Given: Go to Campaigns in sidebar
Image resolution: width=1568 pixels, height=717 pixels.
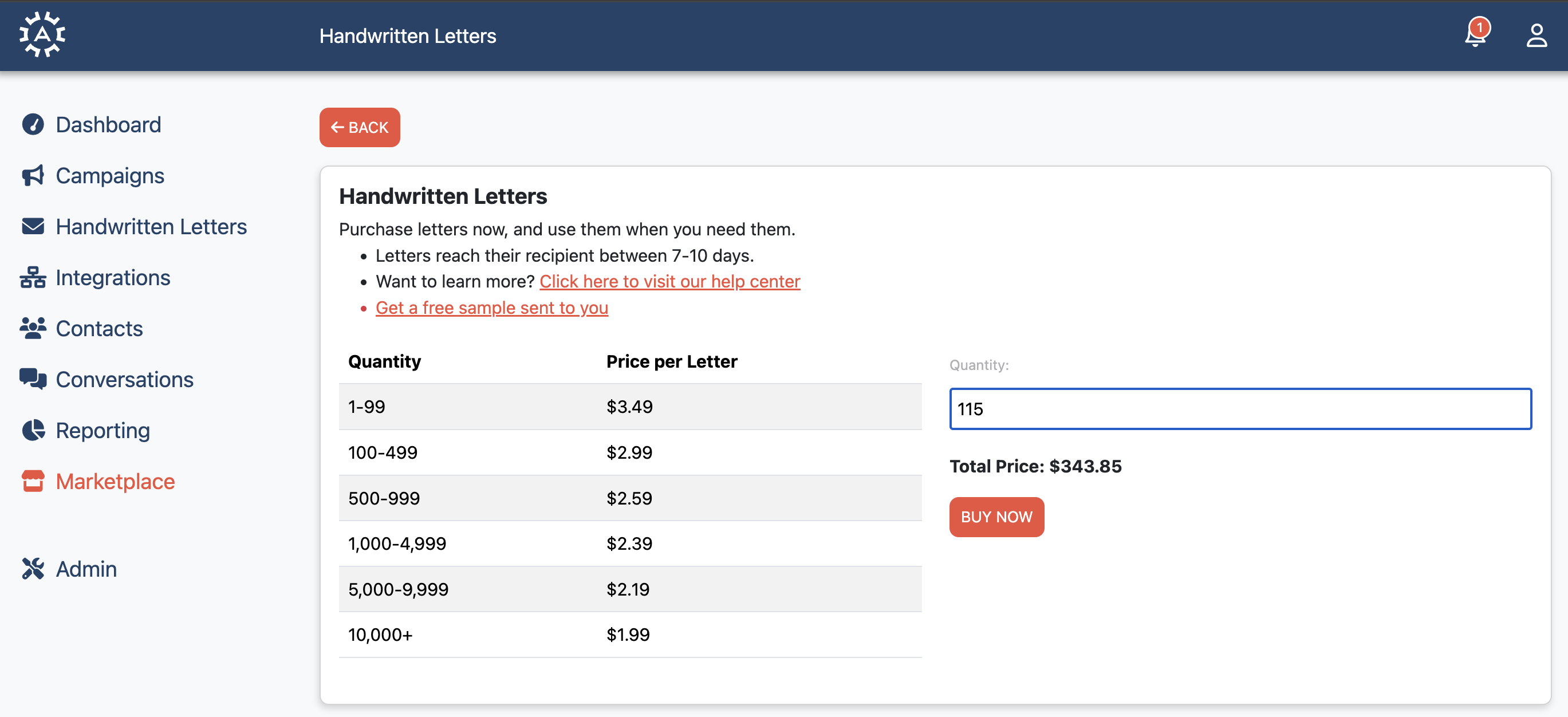Looking at the screenshot, I should 109,175.
